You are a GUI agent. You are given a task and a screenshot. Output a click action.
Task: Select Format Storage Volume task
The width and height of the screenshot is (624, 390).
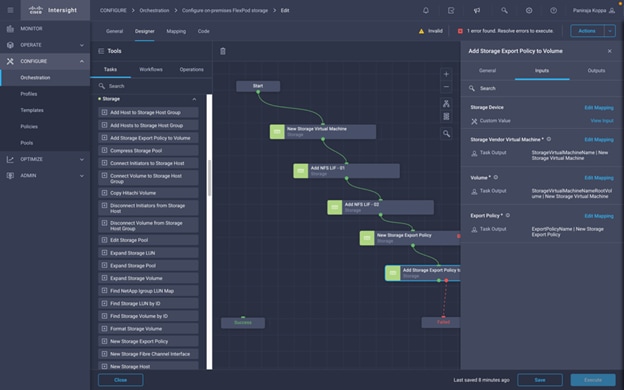148,329
